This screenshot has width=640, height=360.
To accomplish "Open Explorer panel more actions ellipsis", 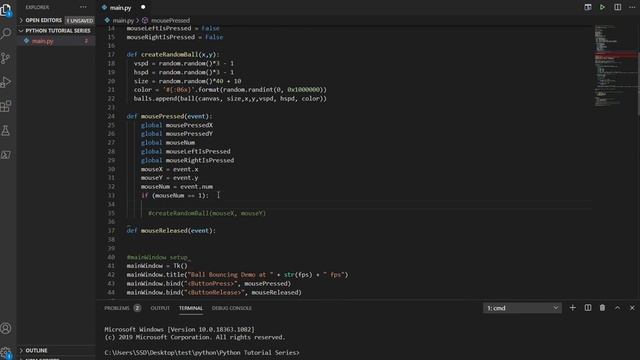I will pos(83,7).
